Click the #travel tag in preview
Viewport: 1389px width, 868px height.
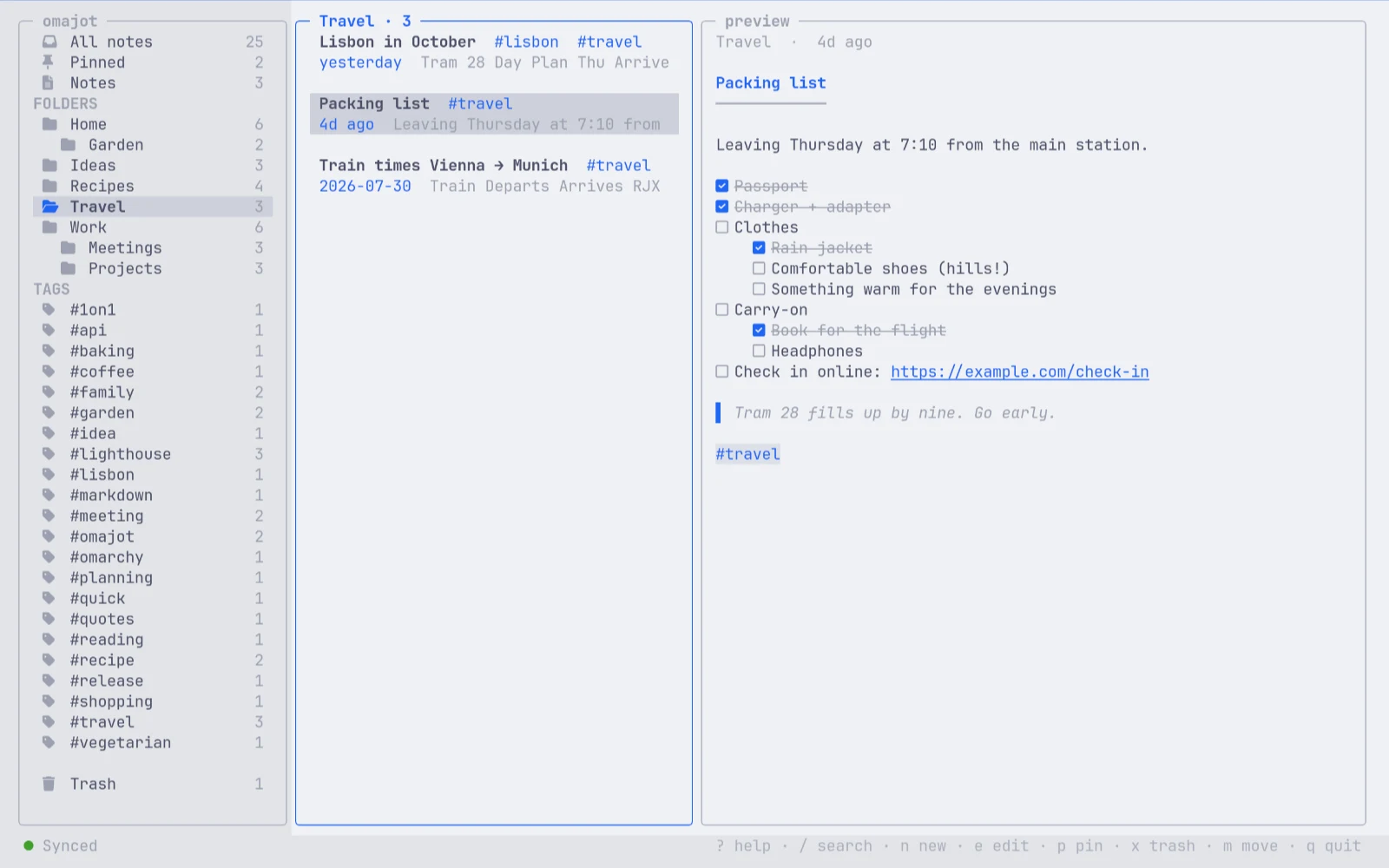(x=747, y=454)
